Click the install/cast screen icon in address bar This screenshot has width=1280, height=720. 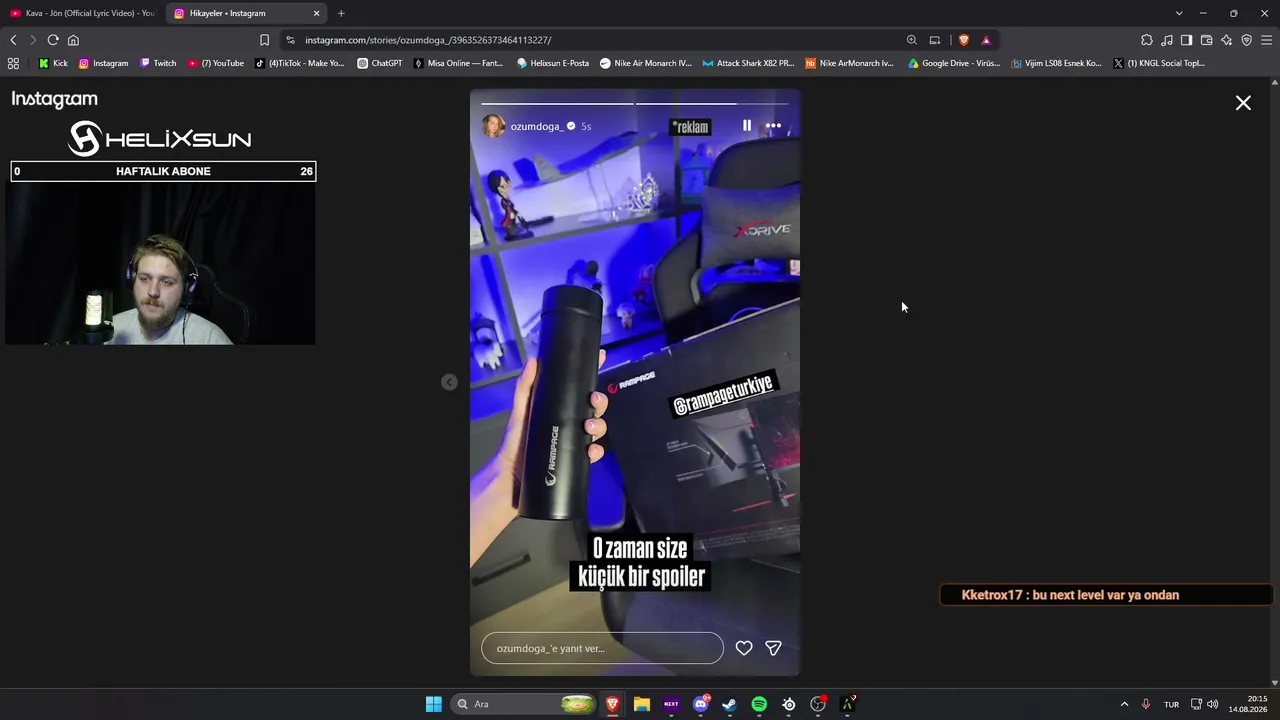pyautogui.click(x=935, y=40)
